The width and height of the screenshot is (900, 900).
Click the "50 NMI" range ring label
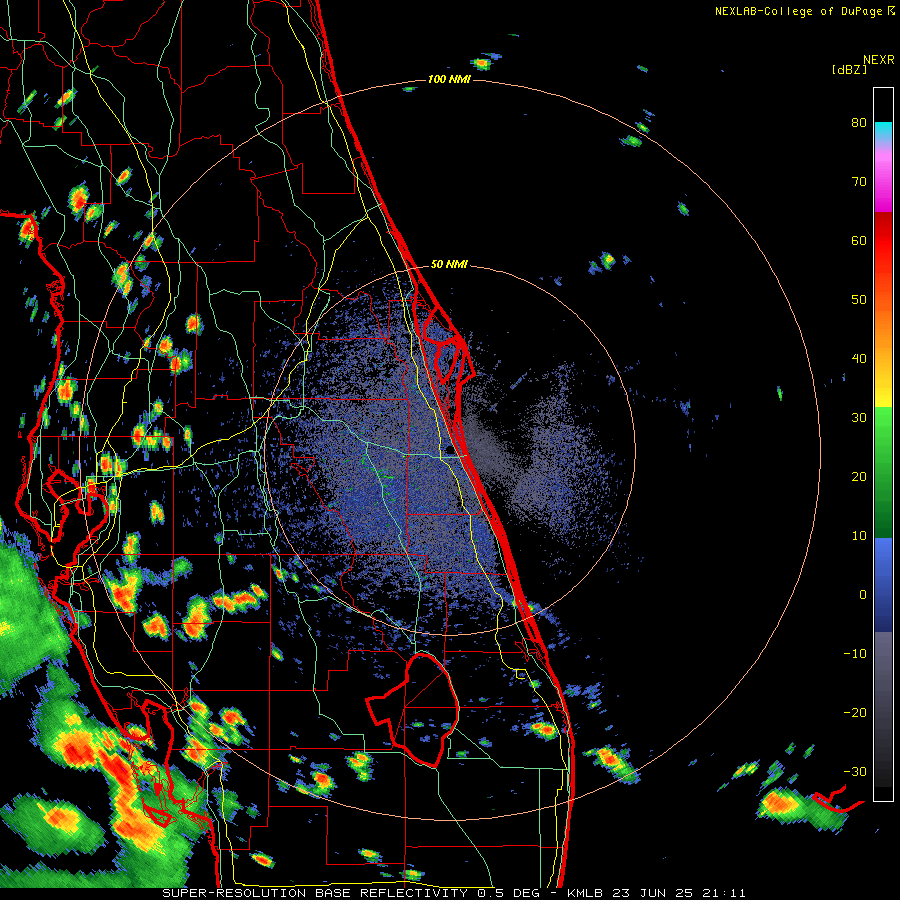(449, 265)
